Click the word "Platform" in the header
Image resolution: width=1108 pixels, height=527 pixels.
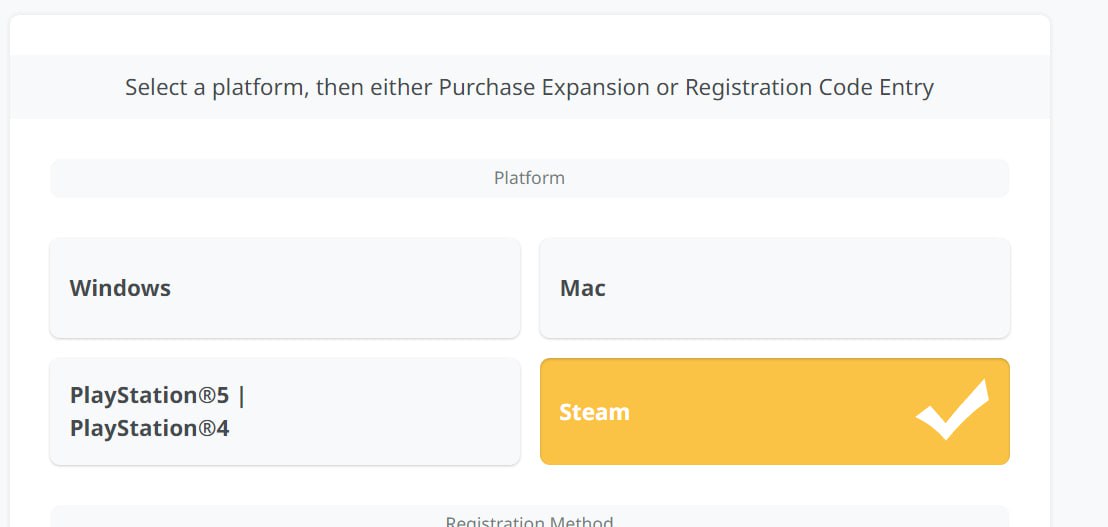(529, 178)
